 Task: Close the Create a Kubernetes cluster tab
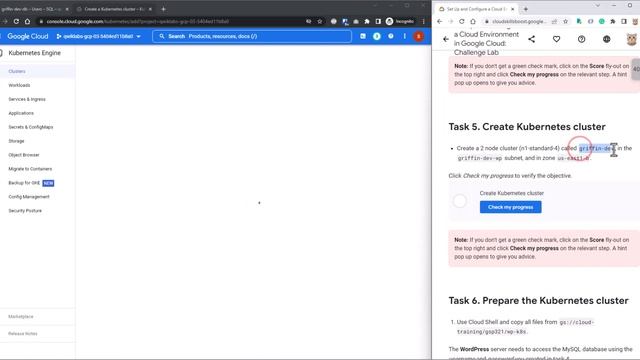150,9
